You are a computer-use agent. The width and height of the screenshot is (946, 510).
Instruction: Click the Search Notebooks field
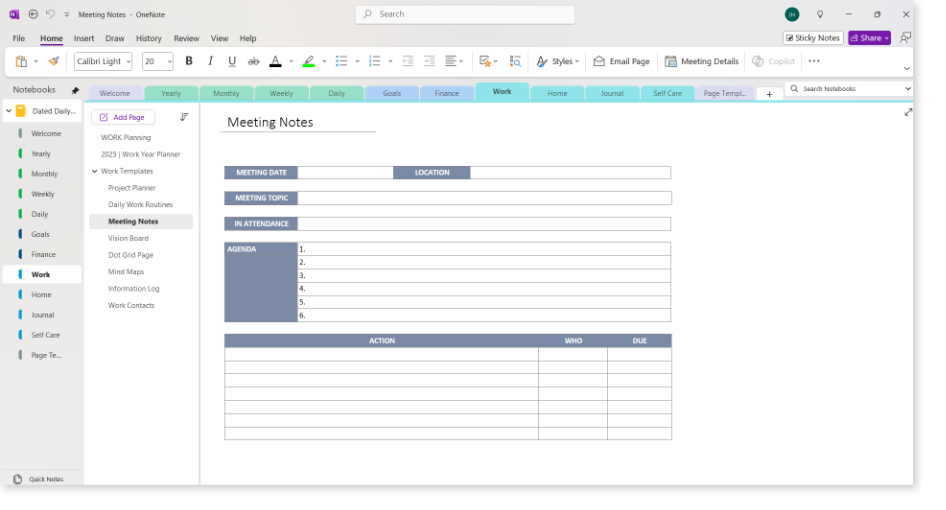(x=849, y=89)
